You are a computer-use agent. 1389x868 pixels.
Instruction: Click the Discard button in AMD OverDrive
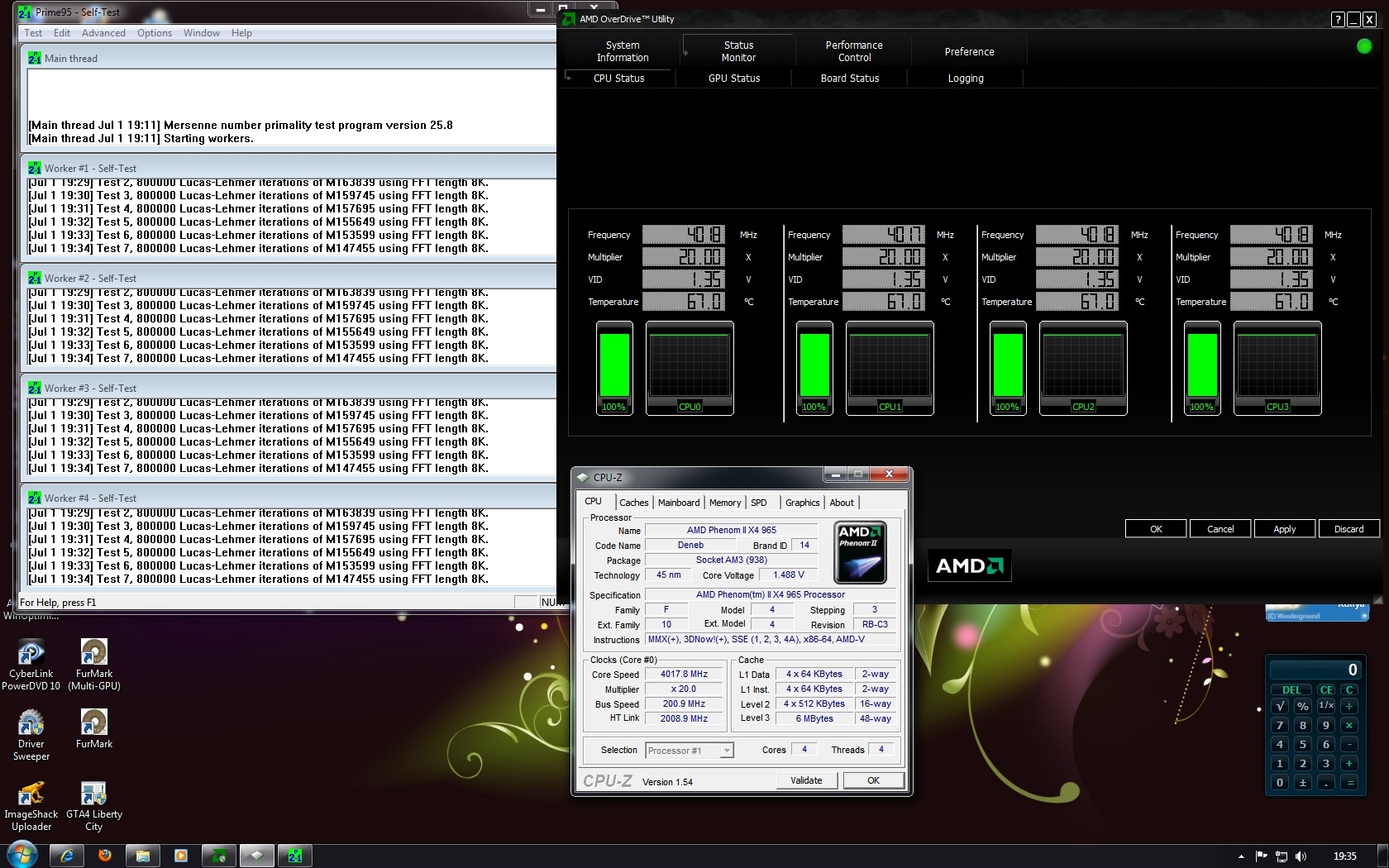point(1348,529)
